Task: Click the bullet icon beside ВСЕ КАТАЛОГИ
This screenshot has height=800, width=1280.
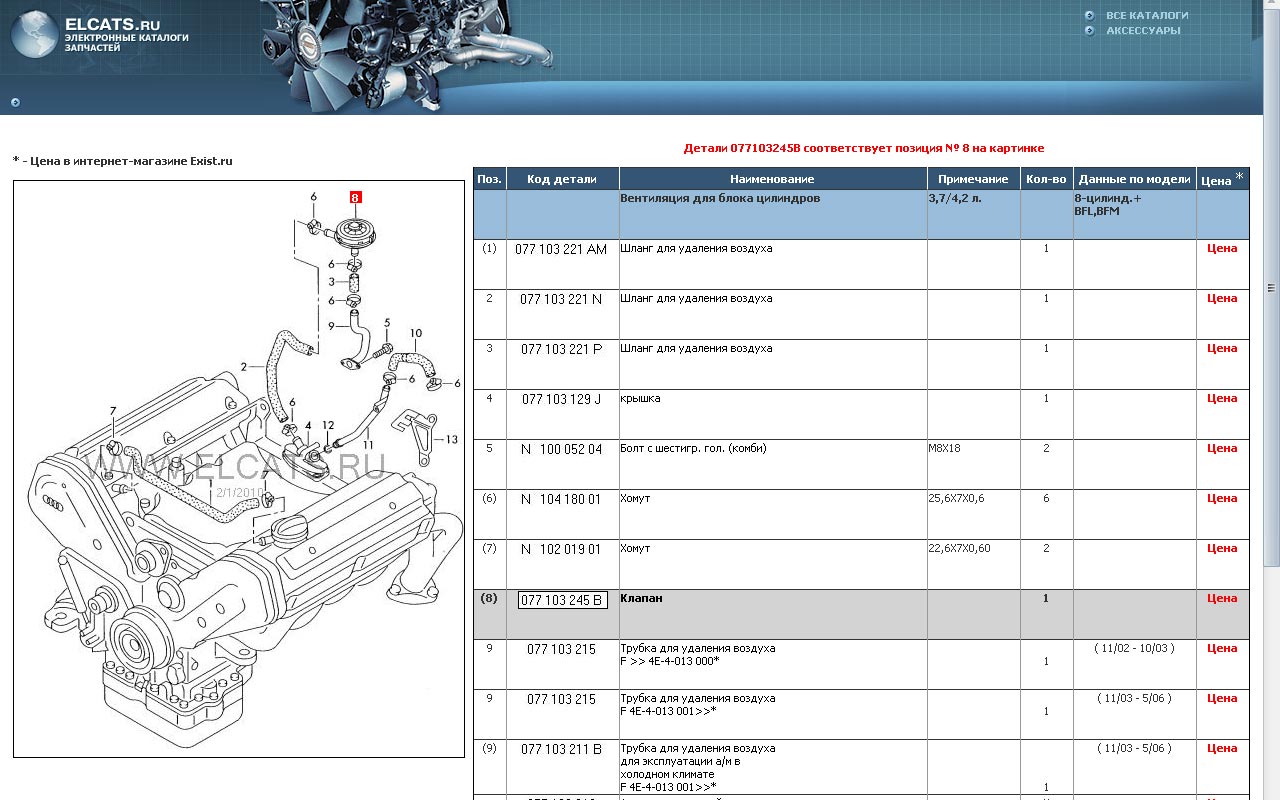Action: [x=1089, y=15]
